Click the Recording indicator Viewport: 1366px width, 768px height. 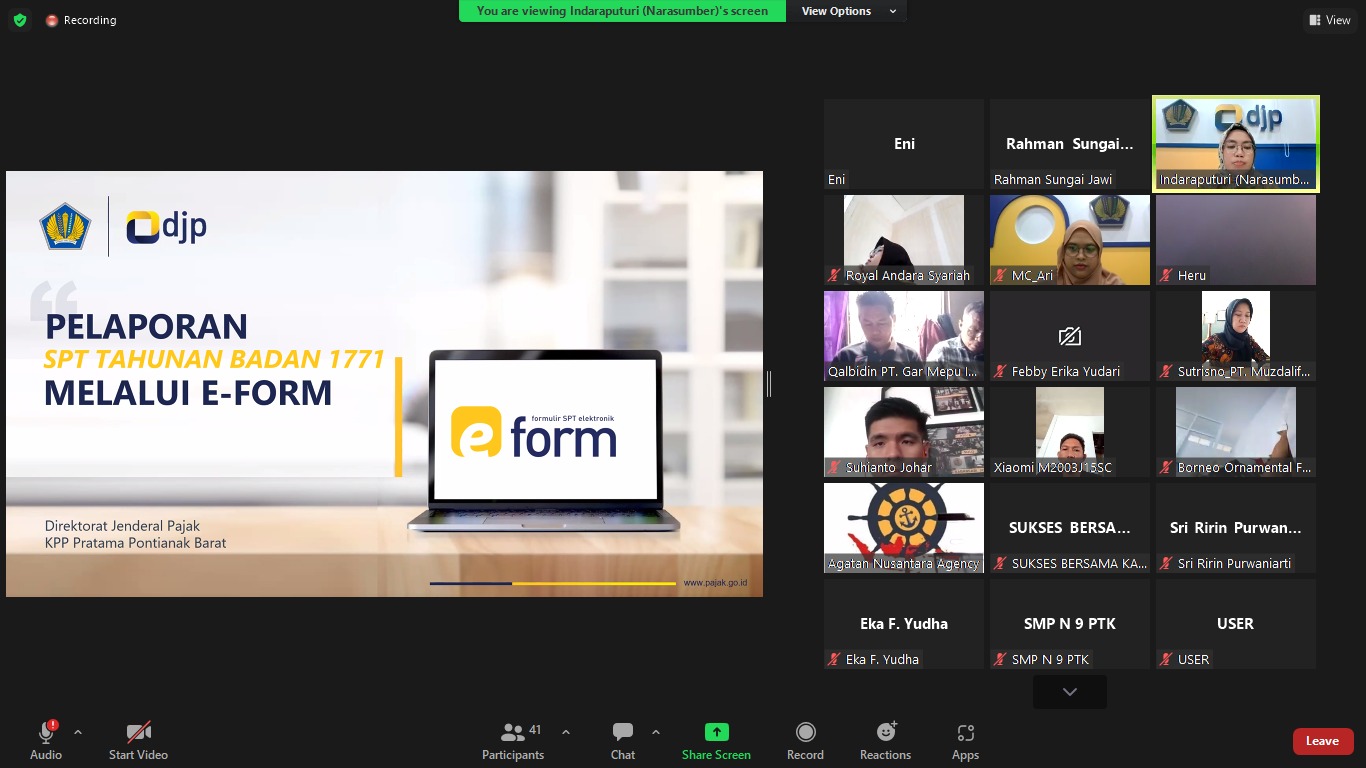81,20
